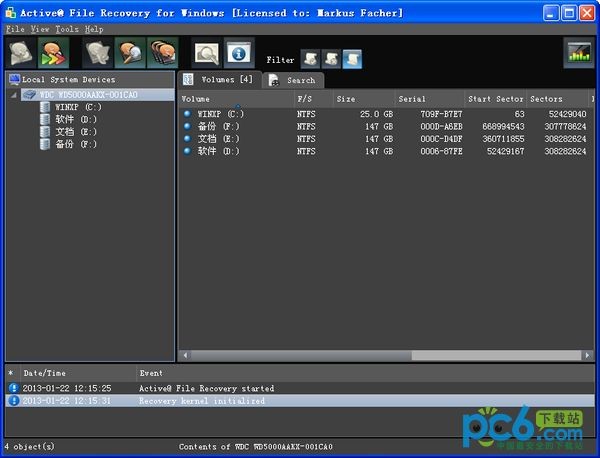
Task: Select 软件 (D:) row in volumes list
Action: pyautogui.click(x=386, y=151)
